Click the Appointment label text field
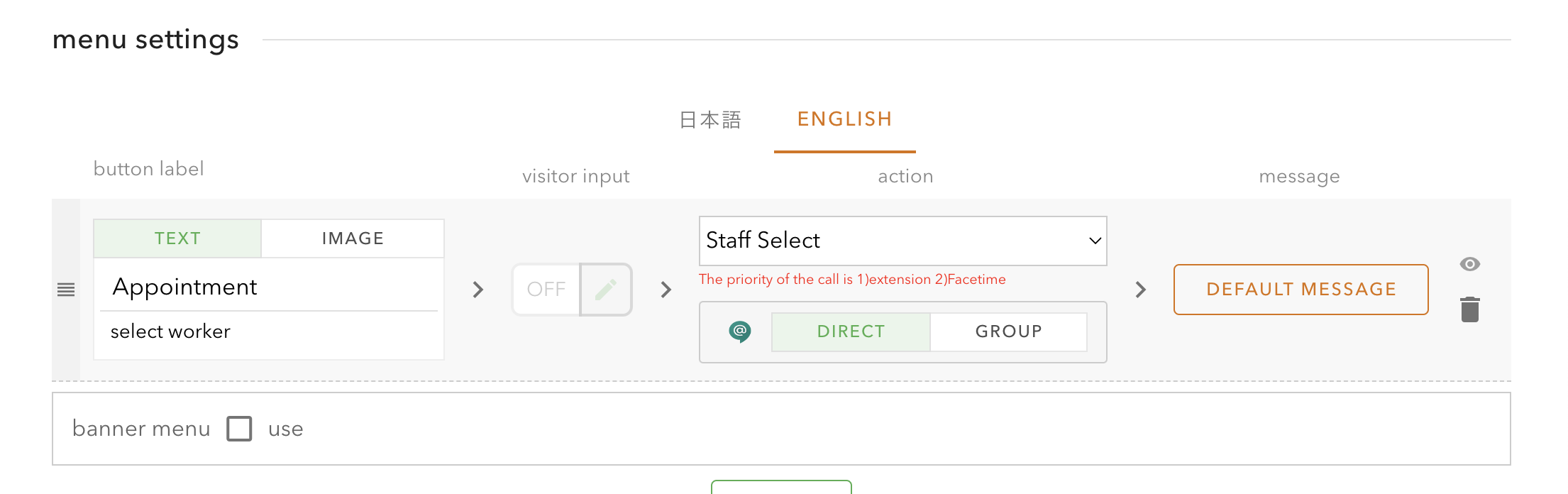The width and height of the screenshot is (1568, 494). [x=268, y=287]
